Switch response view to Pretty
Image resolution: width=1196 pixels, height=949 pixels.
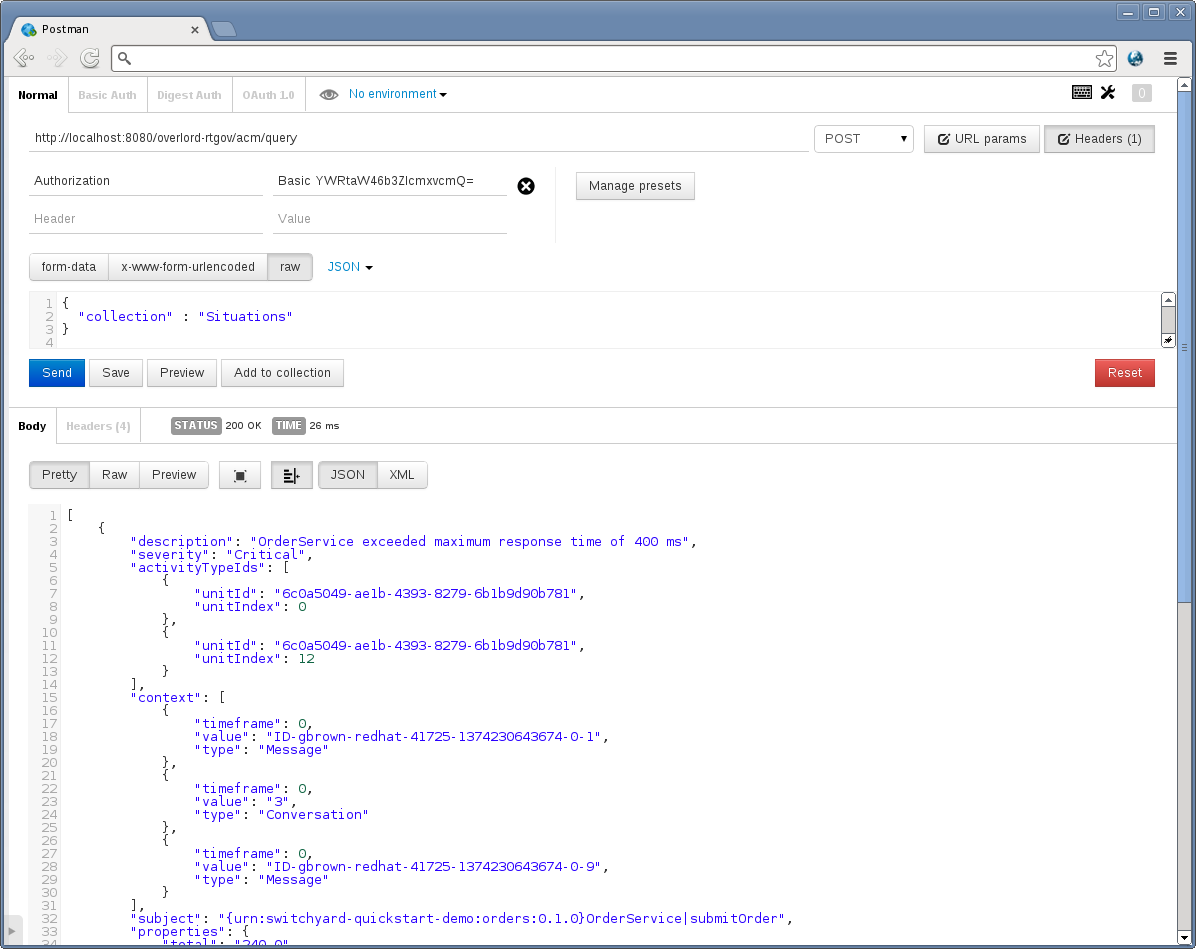pyautogui.click(x=59, y=474)
